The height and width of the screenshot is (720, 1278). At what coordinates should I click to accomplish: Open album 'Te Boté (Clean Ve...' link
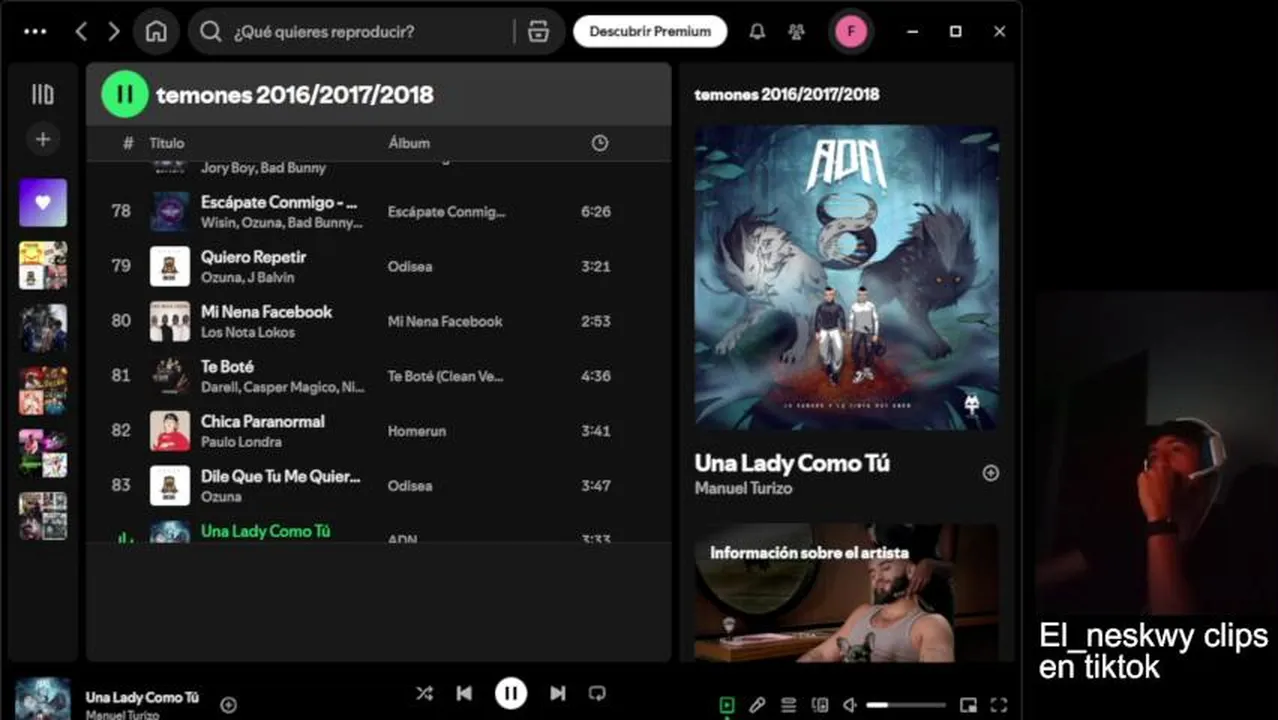click(x=445, y=376)
